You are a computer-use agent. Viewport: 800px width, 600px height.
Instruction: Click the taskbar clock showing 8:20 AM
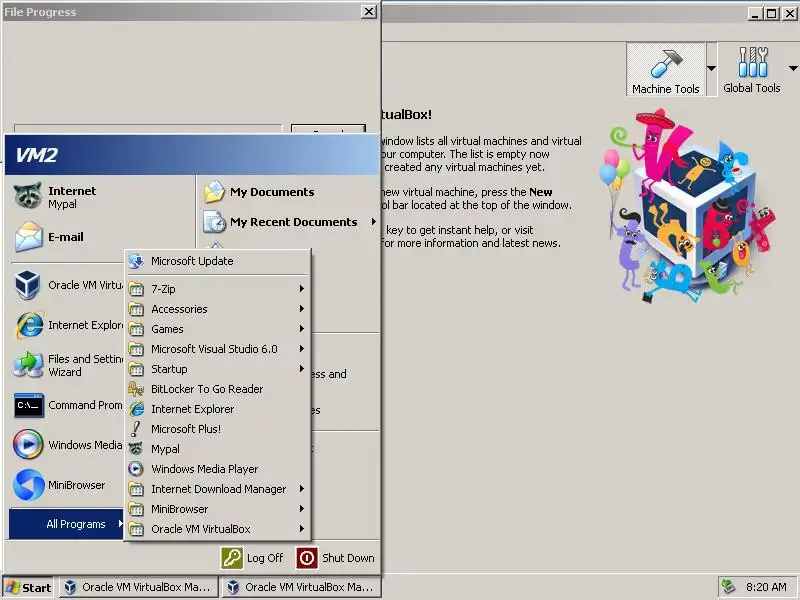[766, 587]
